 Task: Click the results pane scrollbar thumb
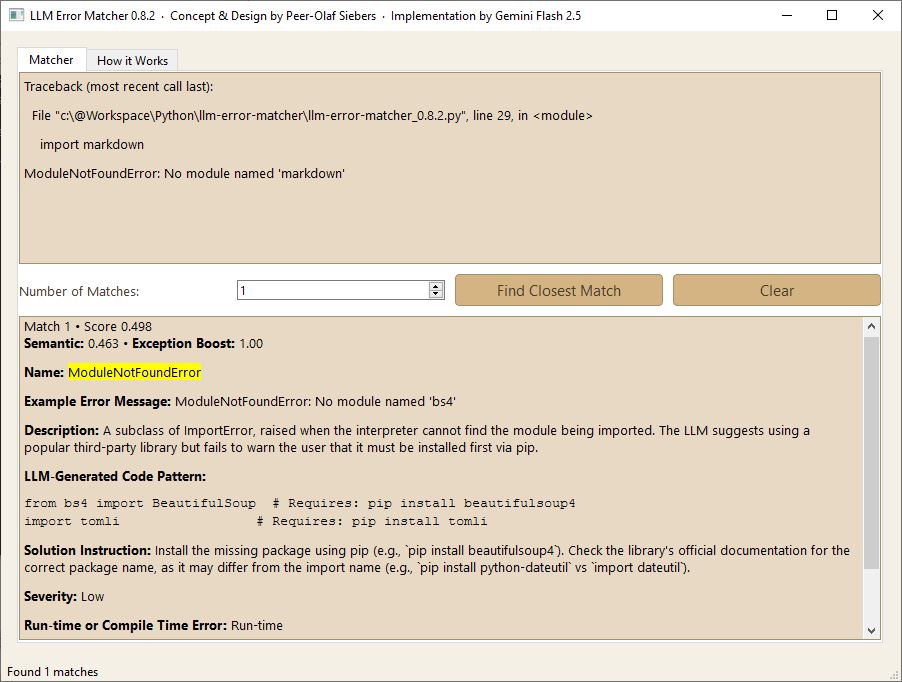click(871, 450)
